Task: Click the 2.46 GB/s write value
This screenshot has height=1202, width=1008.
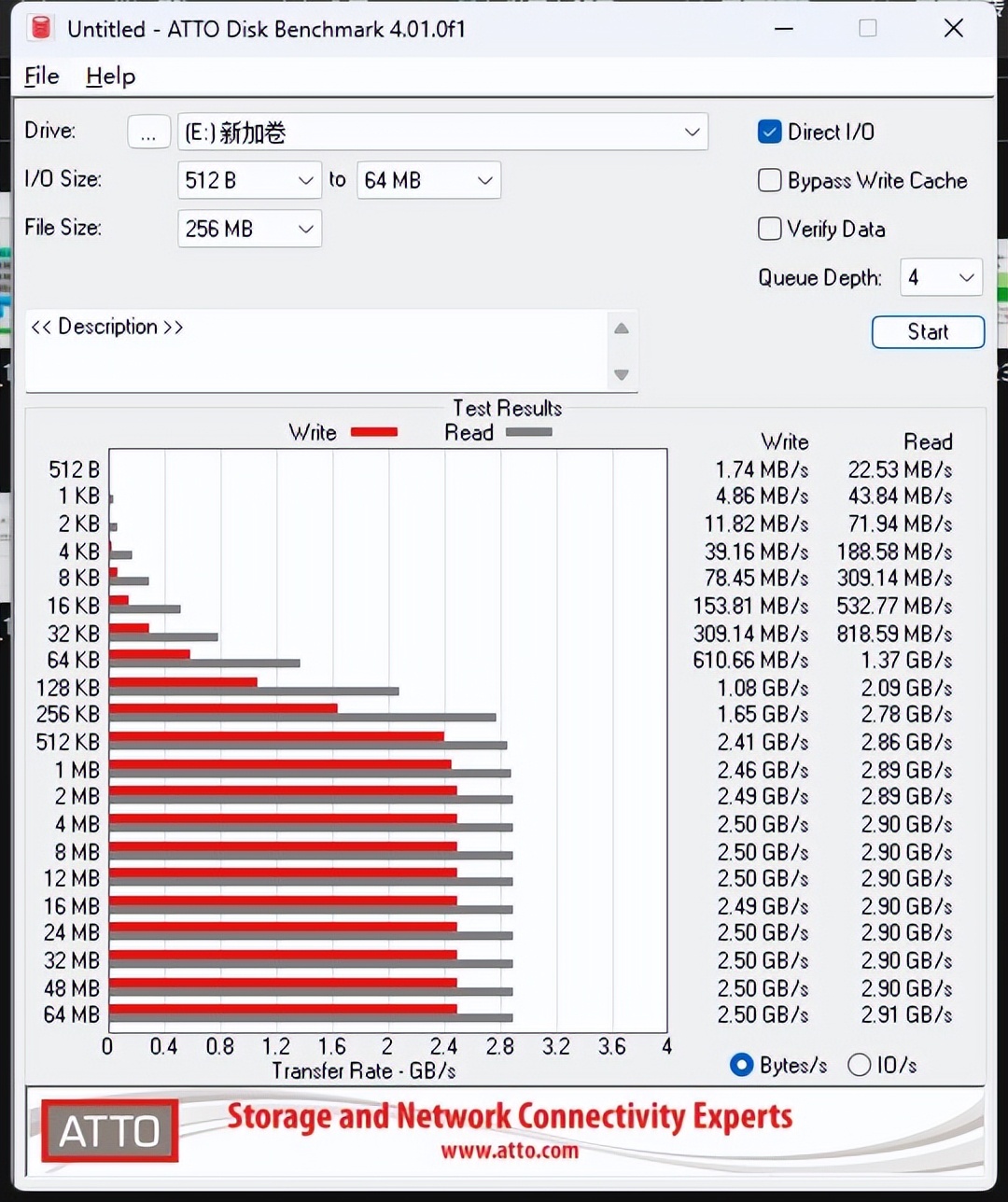Action: tap(763, 770)
